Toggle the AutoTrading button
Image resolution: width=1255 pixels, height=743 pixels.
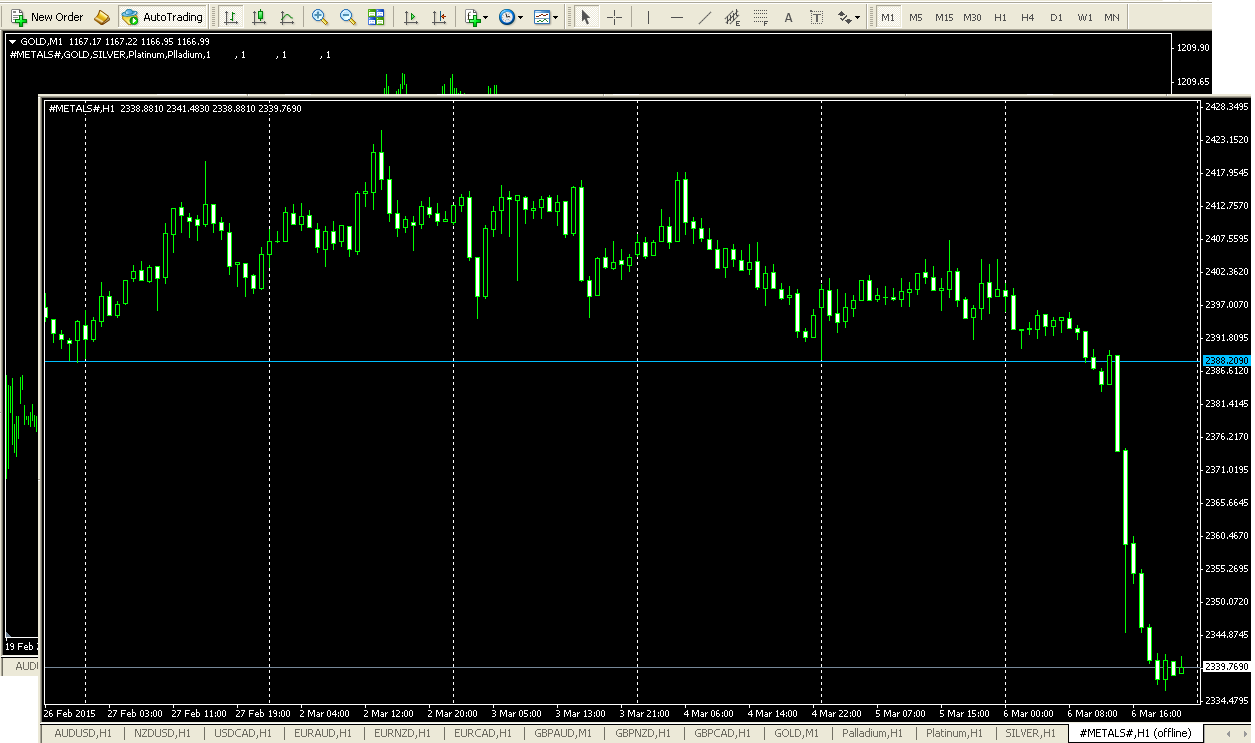point(163,17)
